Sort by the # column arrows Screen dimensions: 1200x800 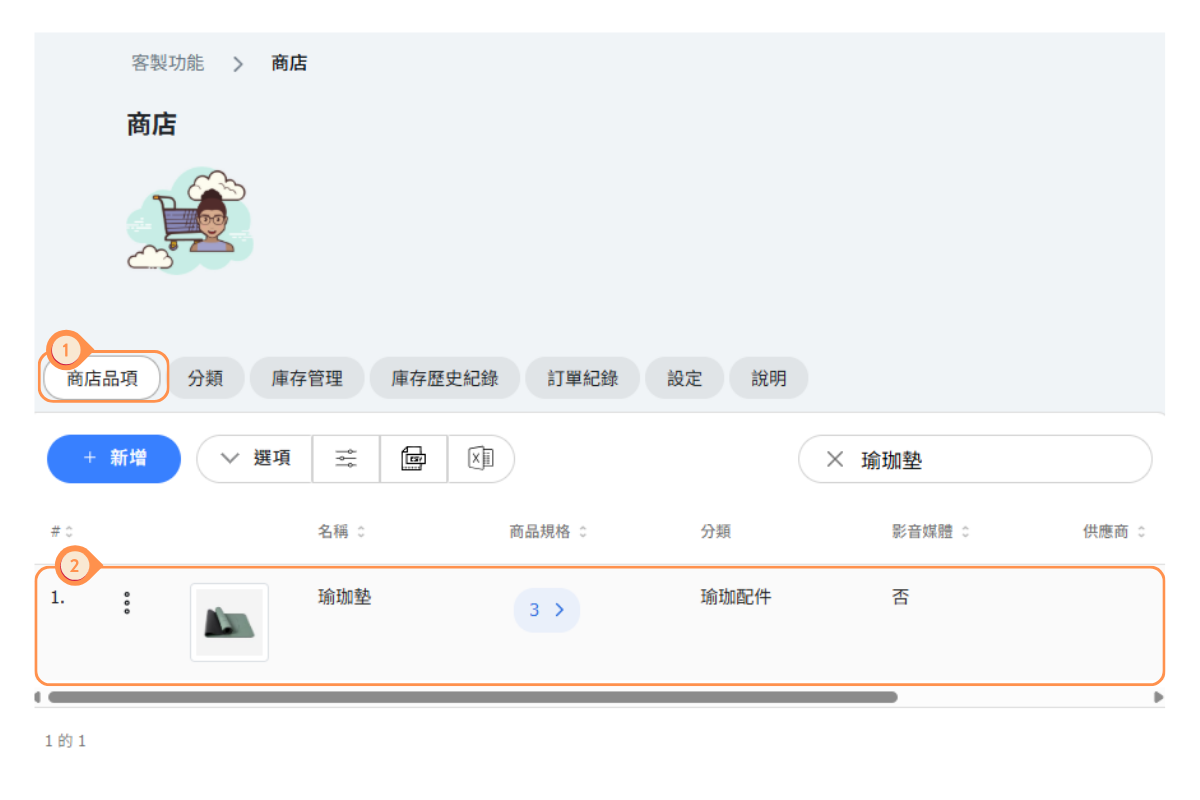point(69,532)
